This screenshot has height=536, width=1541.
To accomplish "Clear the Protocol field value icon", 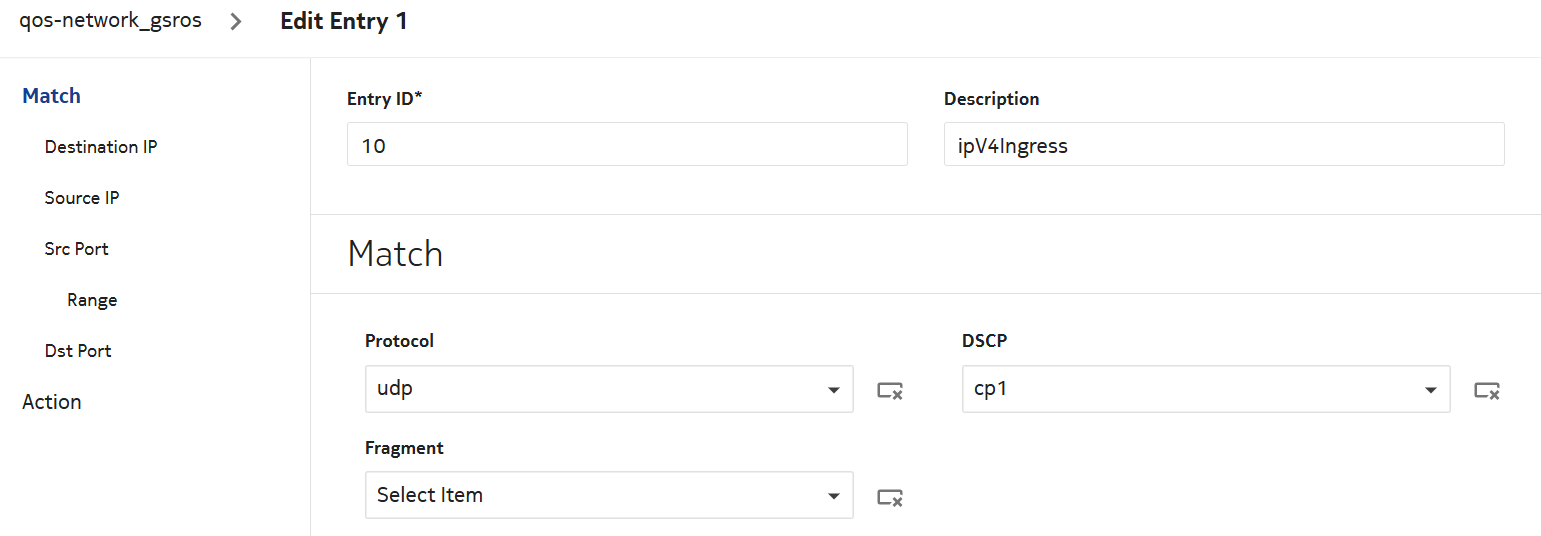I will coord(890,391).
